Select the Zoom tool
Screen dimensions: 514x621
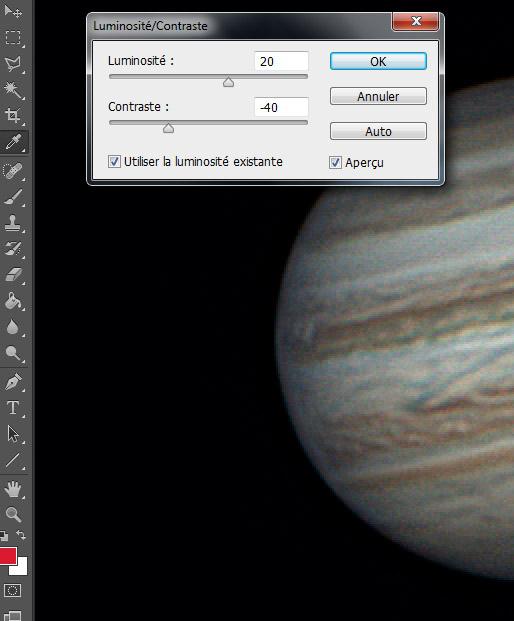pos(13,514)
